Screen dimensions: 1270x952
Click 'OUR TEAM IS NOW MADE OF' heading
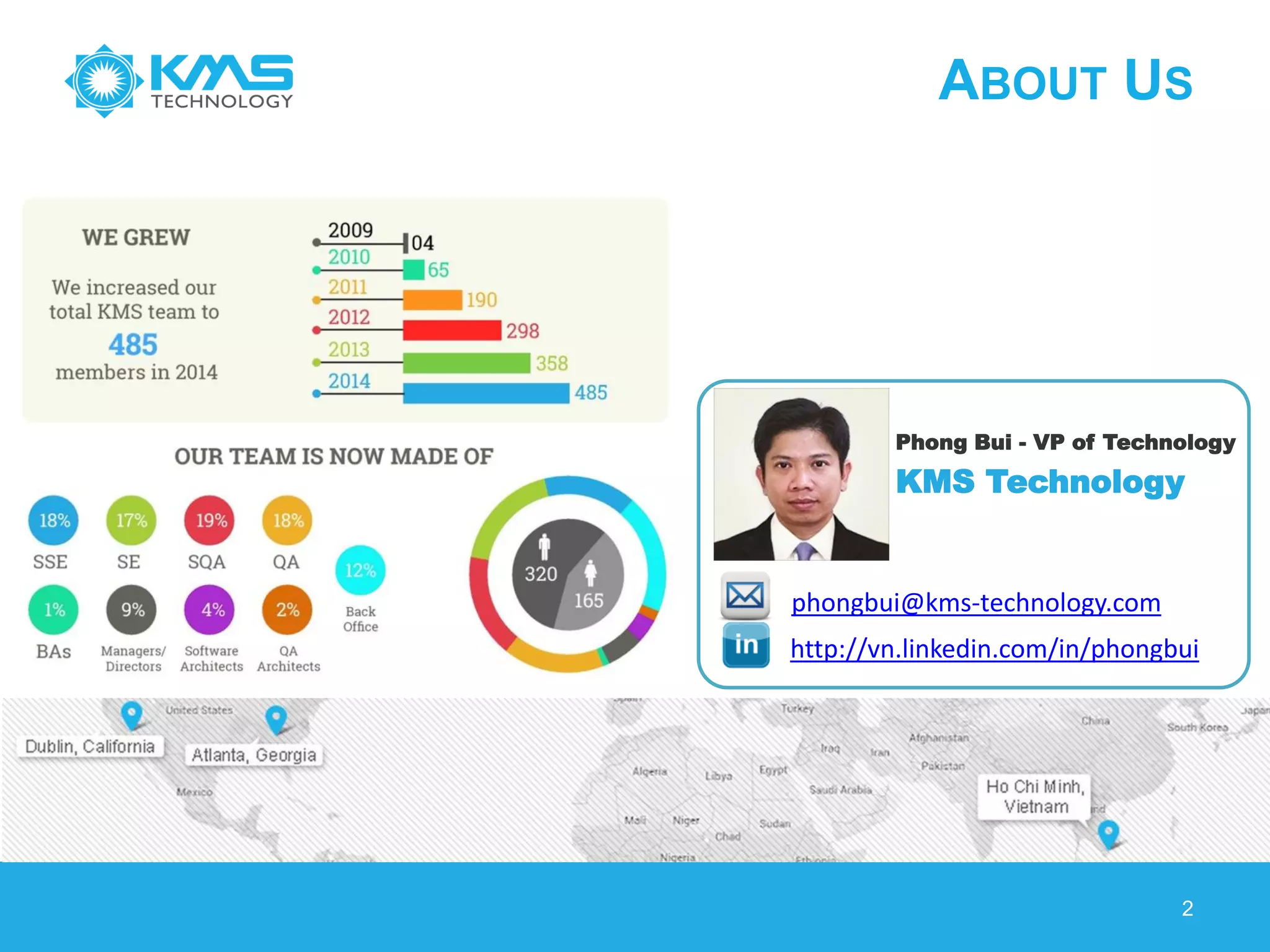point(334,457)
